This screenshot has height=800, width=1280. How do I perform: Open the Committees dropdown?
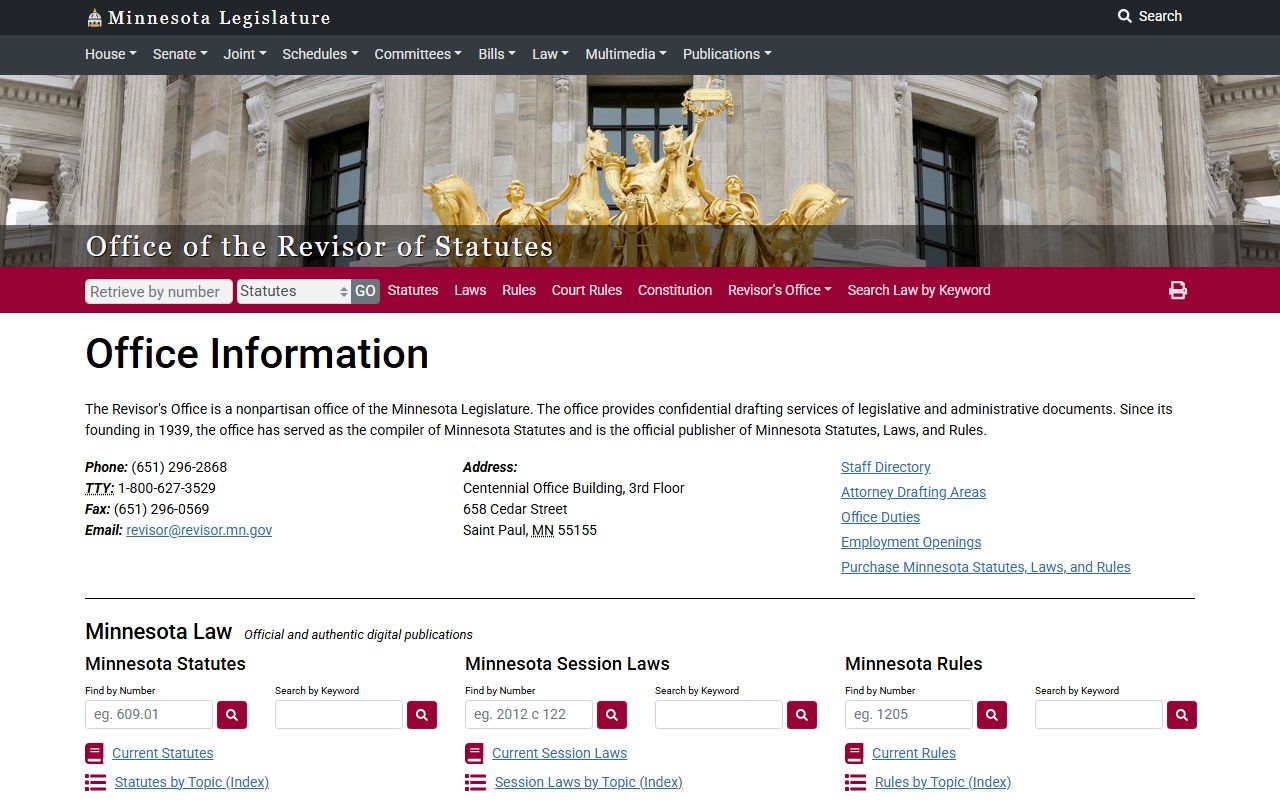pos(418,54)
